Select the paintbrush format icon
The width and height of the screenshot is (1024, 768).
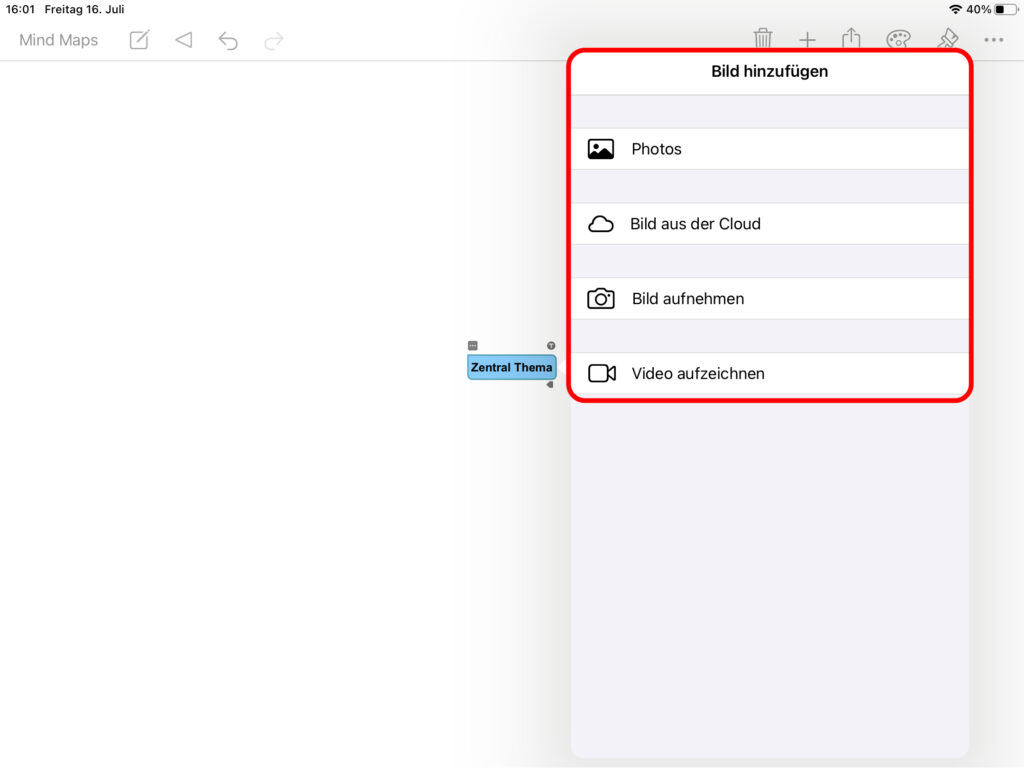tap(946, 39)
